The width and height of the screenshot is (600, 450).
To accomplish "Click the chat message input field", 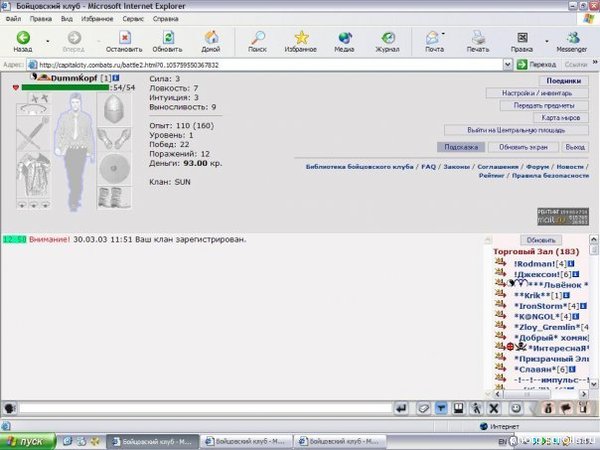I will [x=205, y=408].
